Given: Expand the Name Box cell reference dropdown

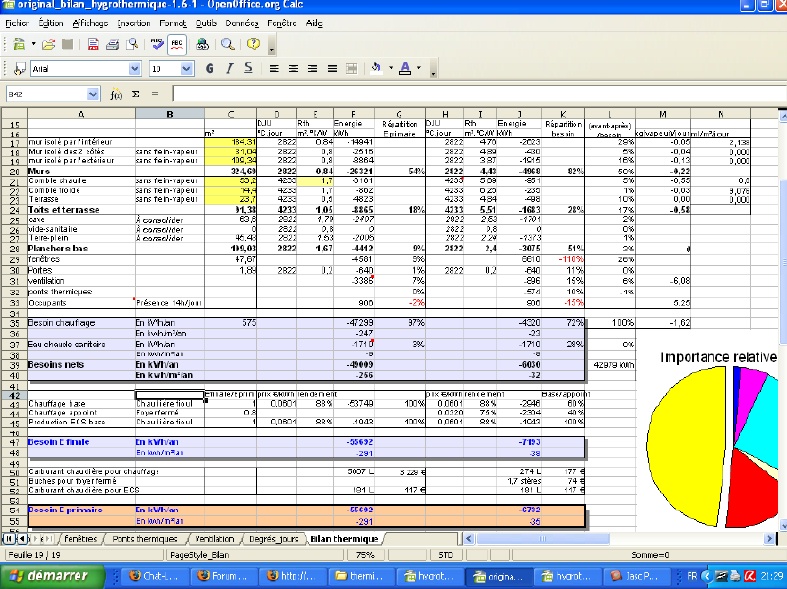Looking at the screenshot, I should (93, 94).
